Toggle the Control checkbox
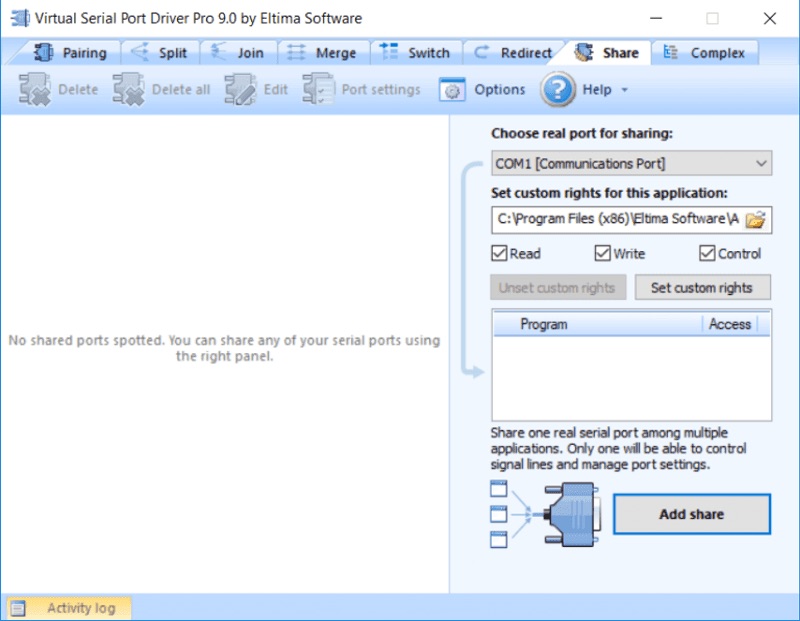This screenshot has width=800, height=621. 707,253
